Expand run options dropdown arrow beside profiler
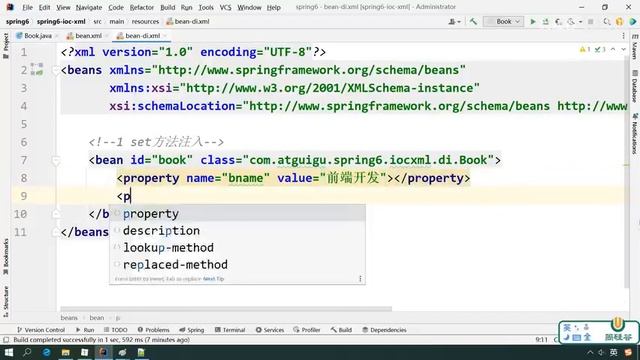 coord(580,22)
